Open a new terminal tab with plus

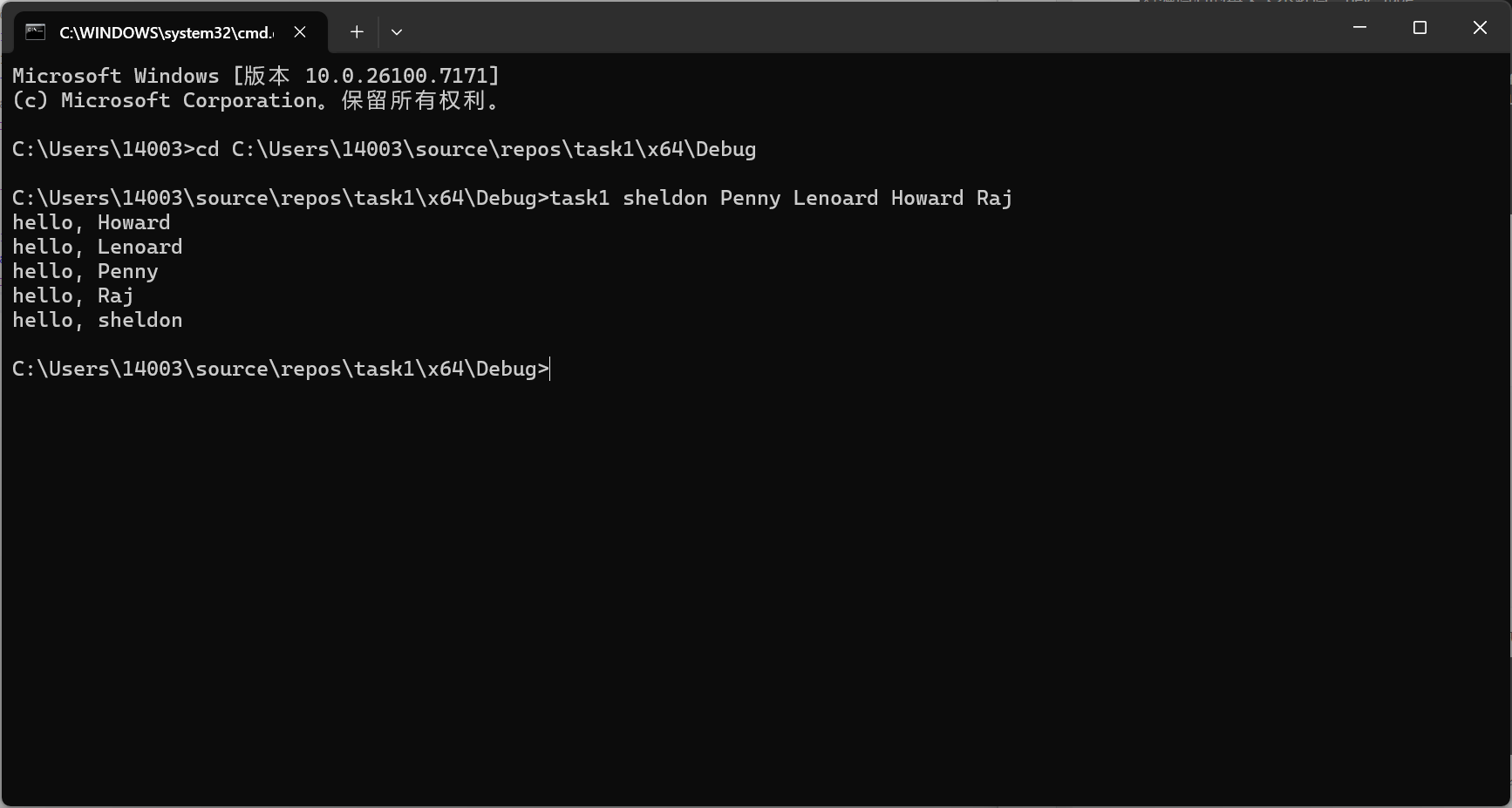[x=357, y=32]
